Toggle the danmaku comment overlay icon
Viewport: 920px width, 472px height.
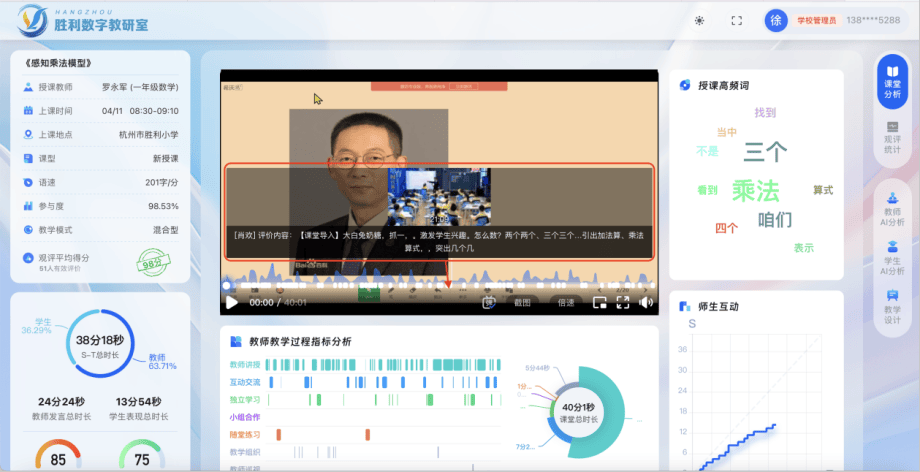click(x=490, y=302)
